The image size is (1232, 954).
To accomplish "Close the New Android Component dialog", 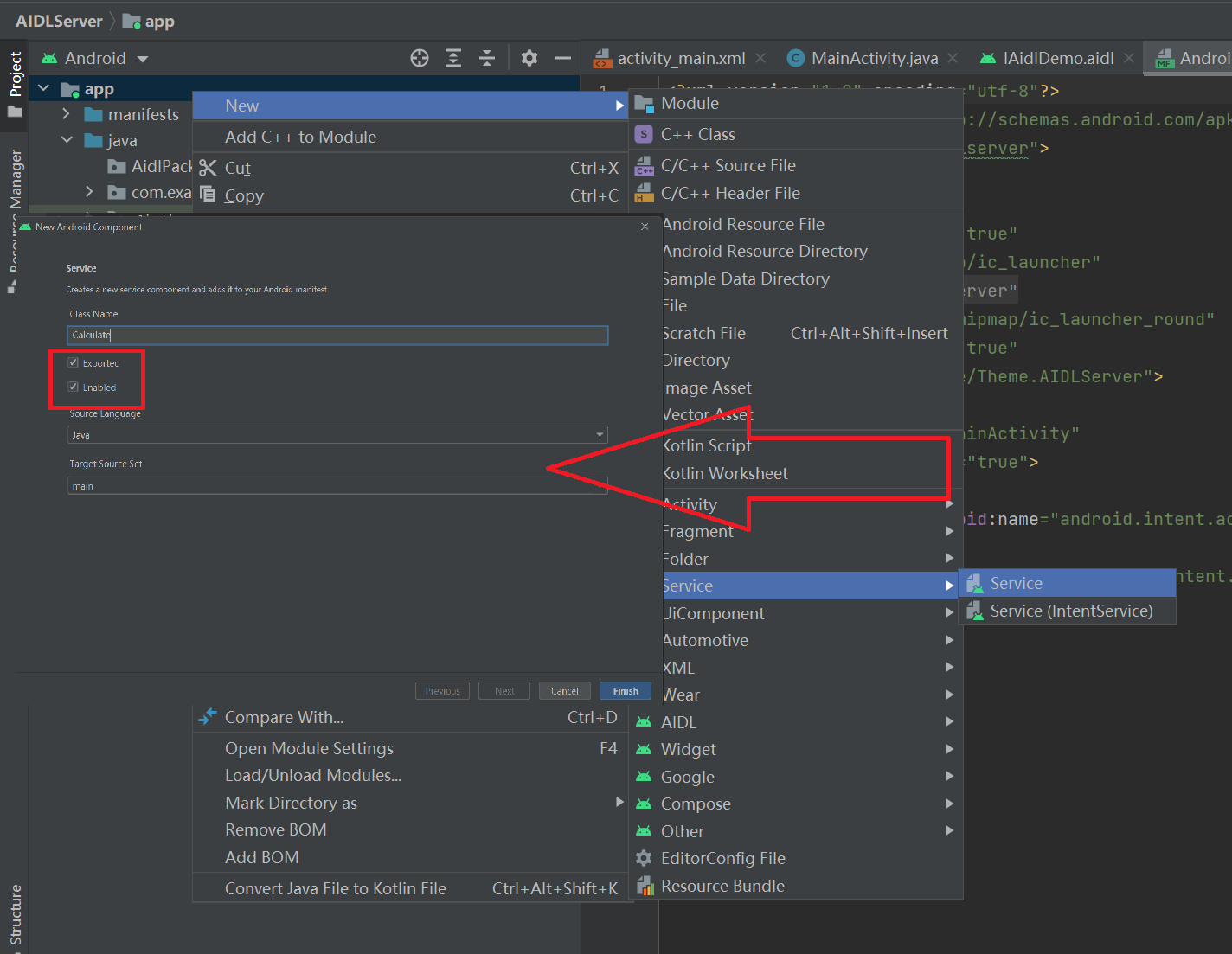I will point(645,227).
